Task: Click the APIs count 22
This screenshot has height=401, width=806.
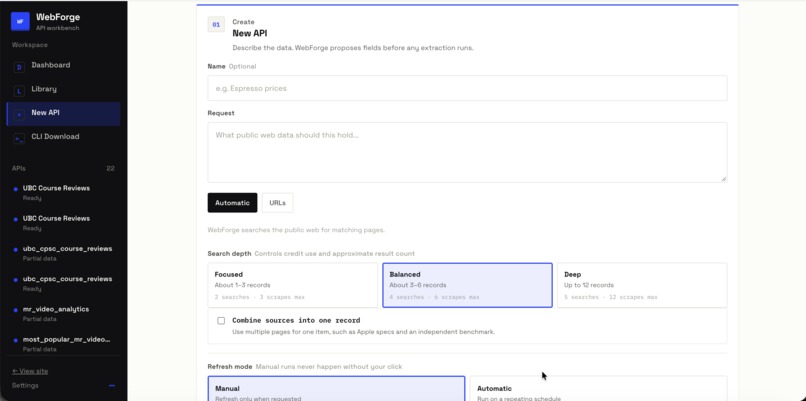Action: (x=110, y=169)
